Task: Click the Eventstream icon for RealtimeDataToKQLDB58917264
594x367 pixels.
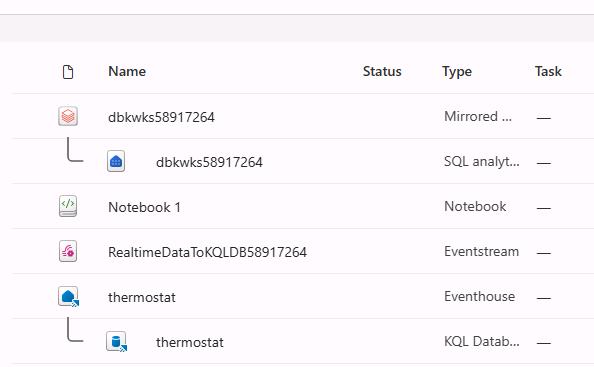Action: (68, 251)
